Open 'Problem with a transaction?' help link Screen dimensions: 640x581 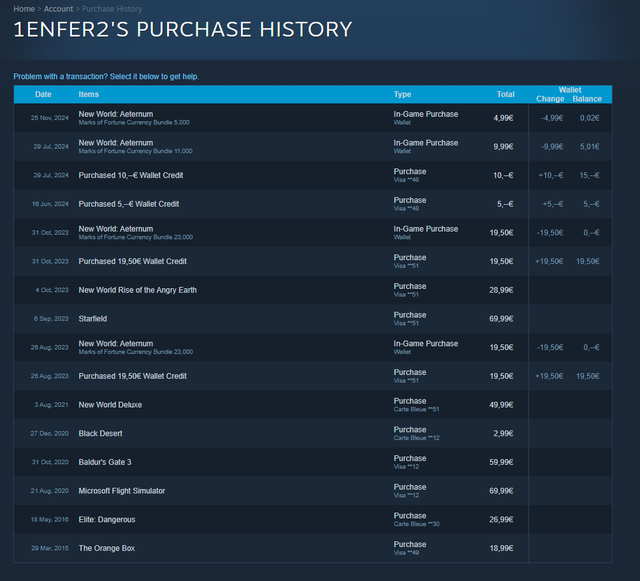(106, 76)
